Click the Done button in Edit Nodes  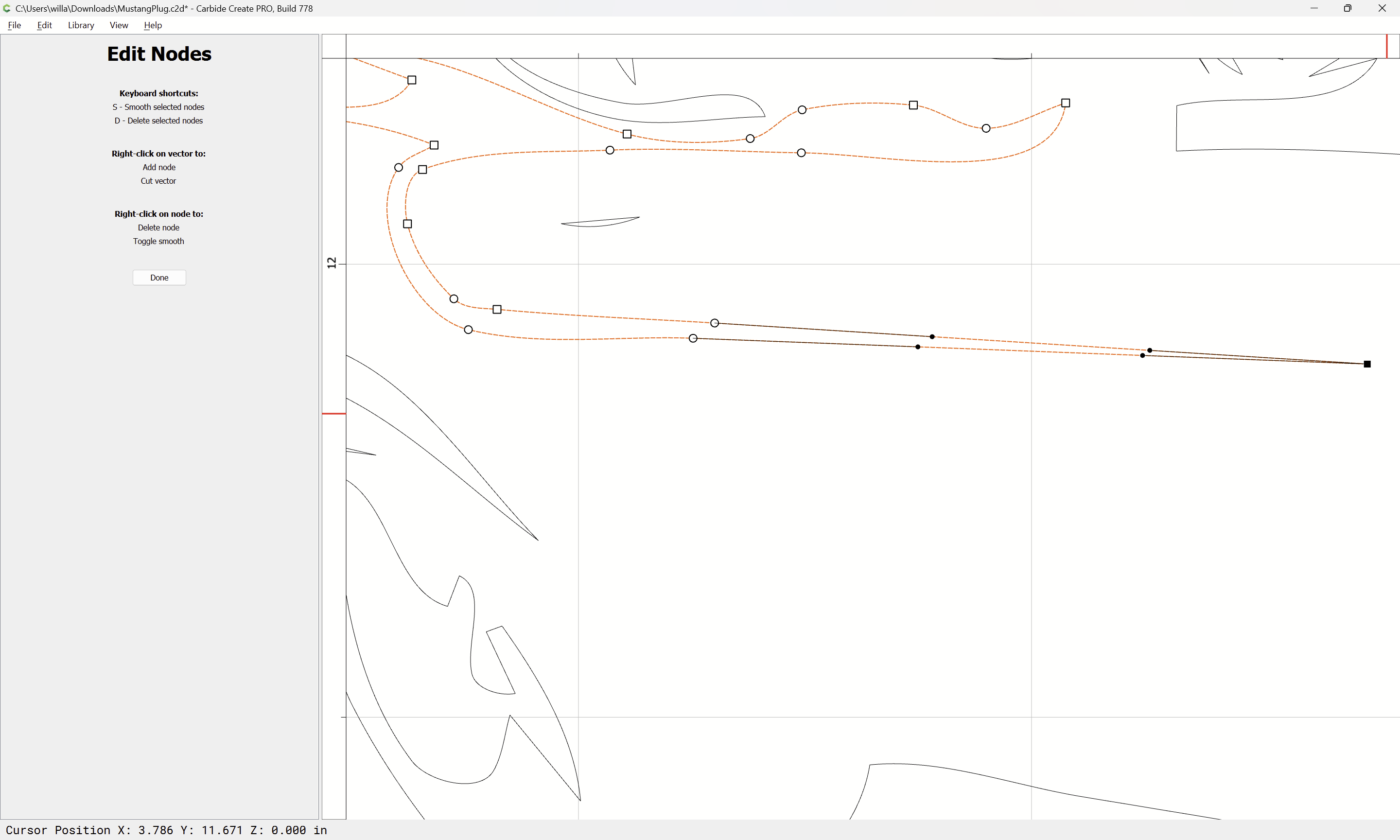click(x=159, y=278)
